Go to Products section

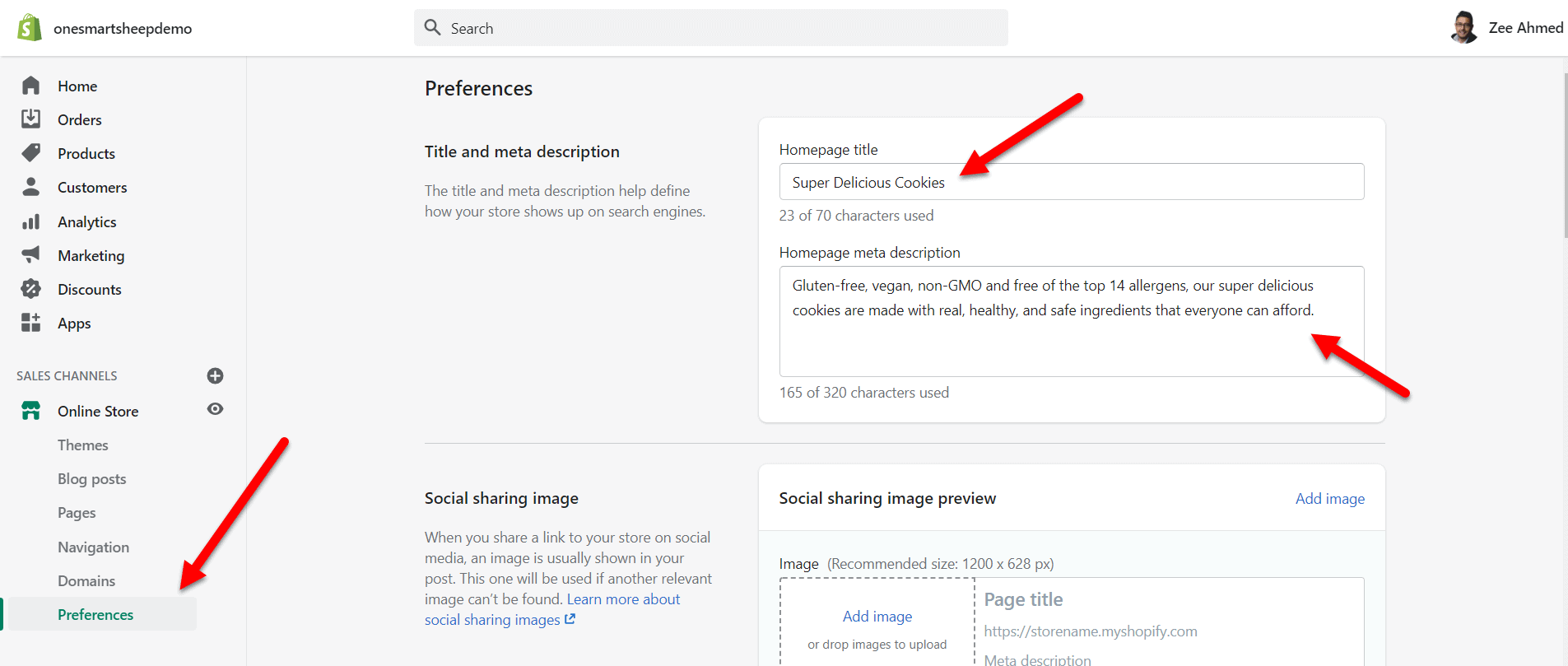[86, 153]
